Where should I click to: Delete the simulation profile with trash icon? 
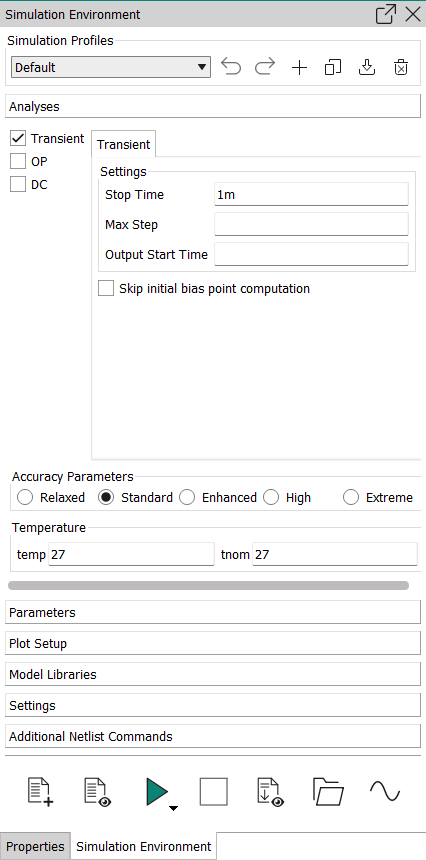tap(401, 68)
